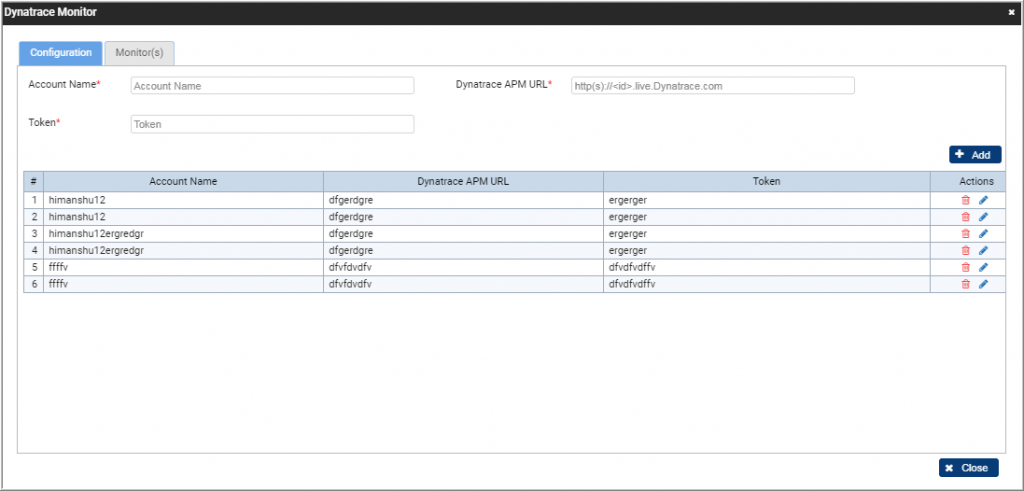1024x491 pixels.
Task: Click into the Token input field
Action: click(x=272, y=125)
